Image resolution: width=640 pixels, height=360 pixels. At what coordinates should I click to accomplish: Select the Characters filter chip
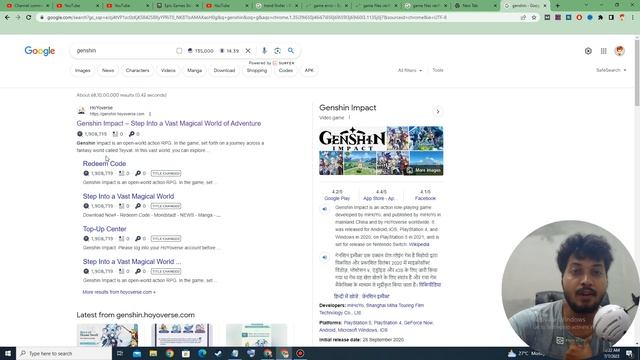coord(138,71)
